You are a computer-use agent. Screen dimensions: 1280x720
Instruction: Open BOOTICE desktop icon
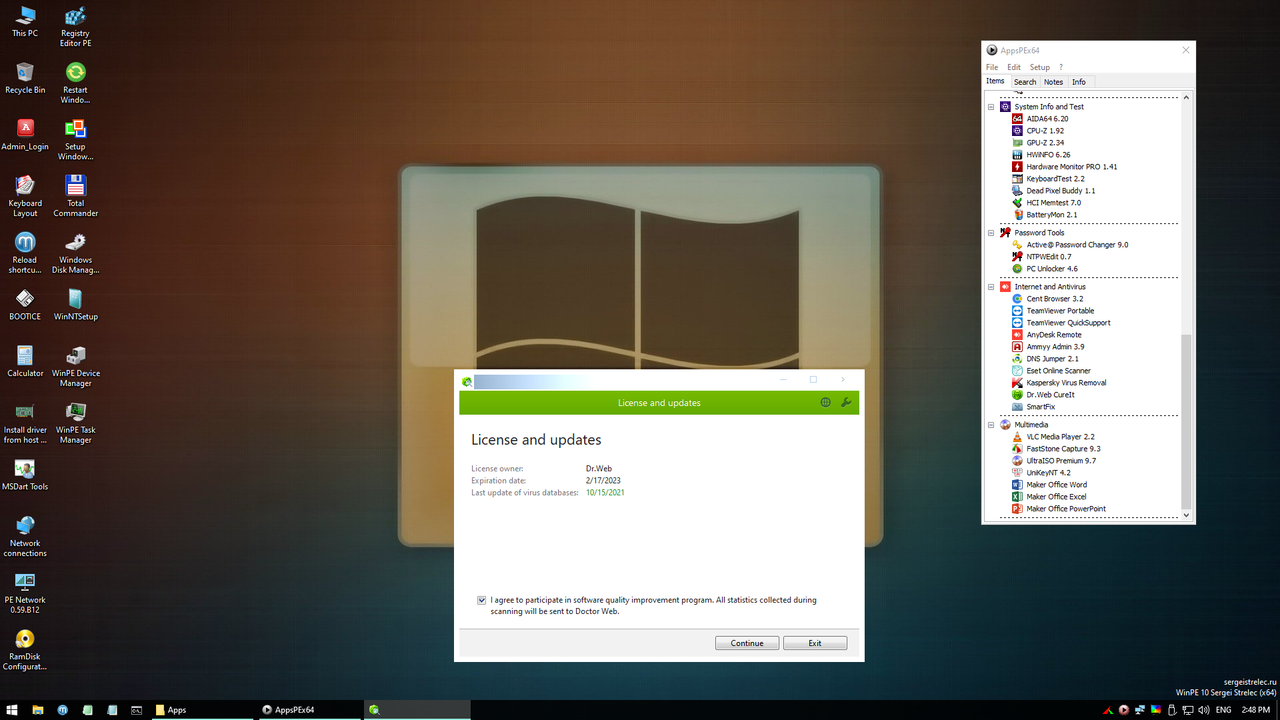tap(25, 304)
